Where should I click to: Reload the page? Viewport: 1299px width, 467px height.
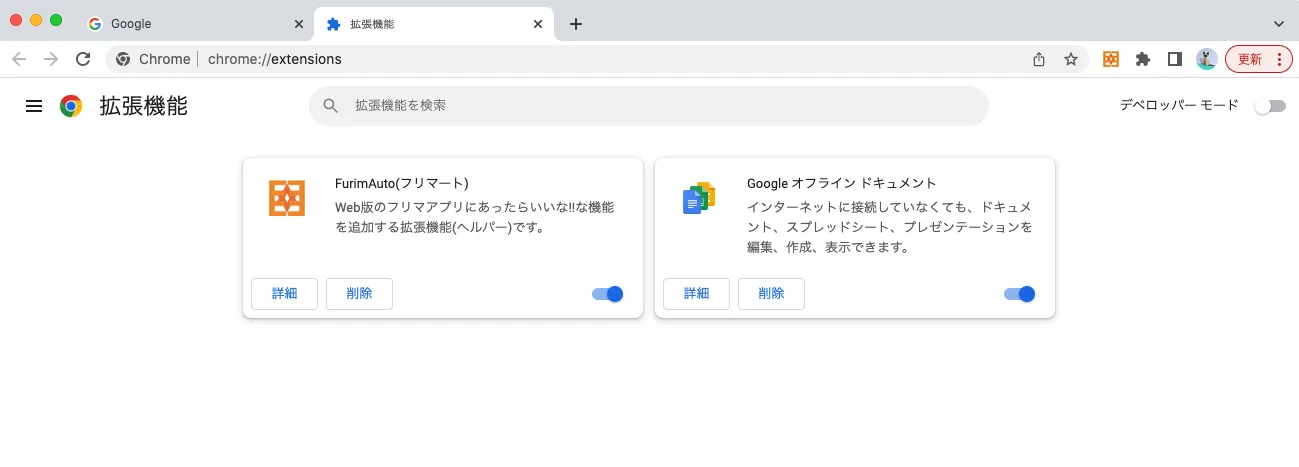[83, 59]
